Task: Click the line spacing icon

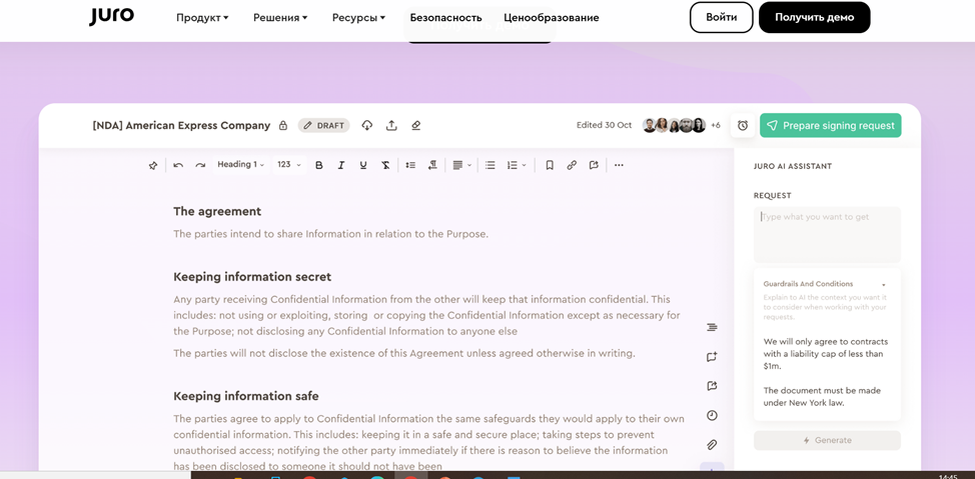Action: point(410,165)
